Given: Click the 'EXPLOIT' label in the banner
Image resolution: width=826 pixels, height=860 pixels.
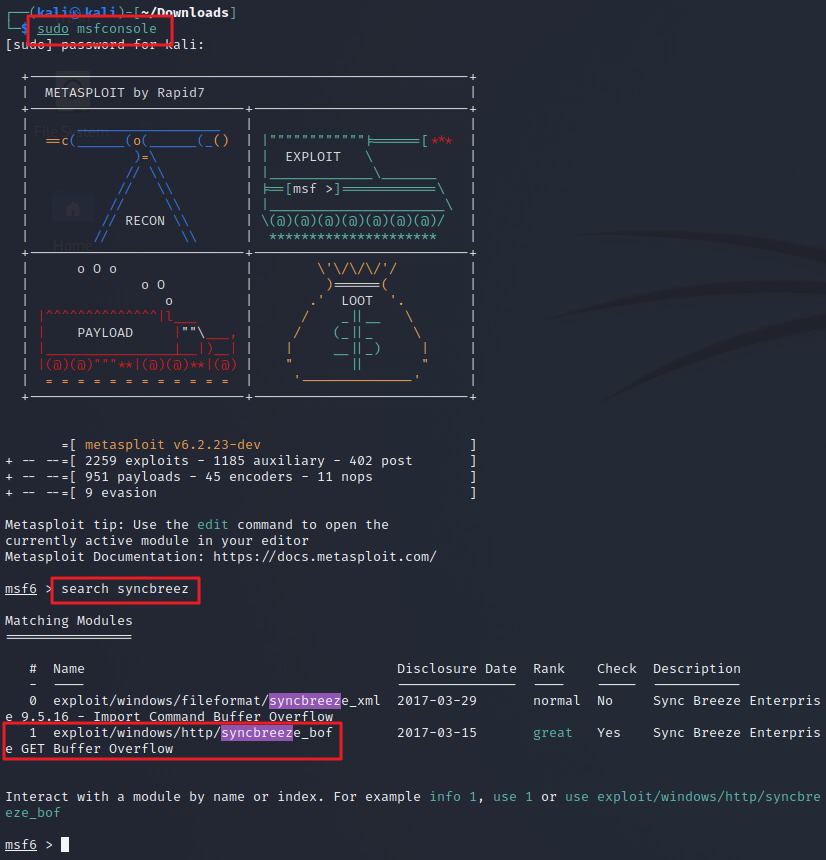Looking at the screenshot, I should 313,157.
